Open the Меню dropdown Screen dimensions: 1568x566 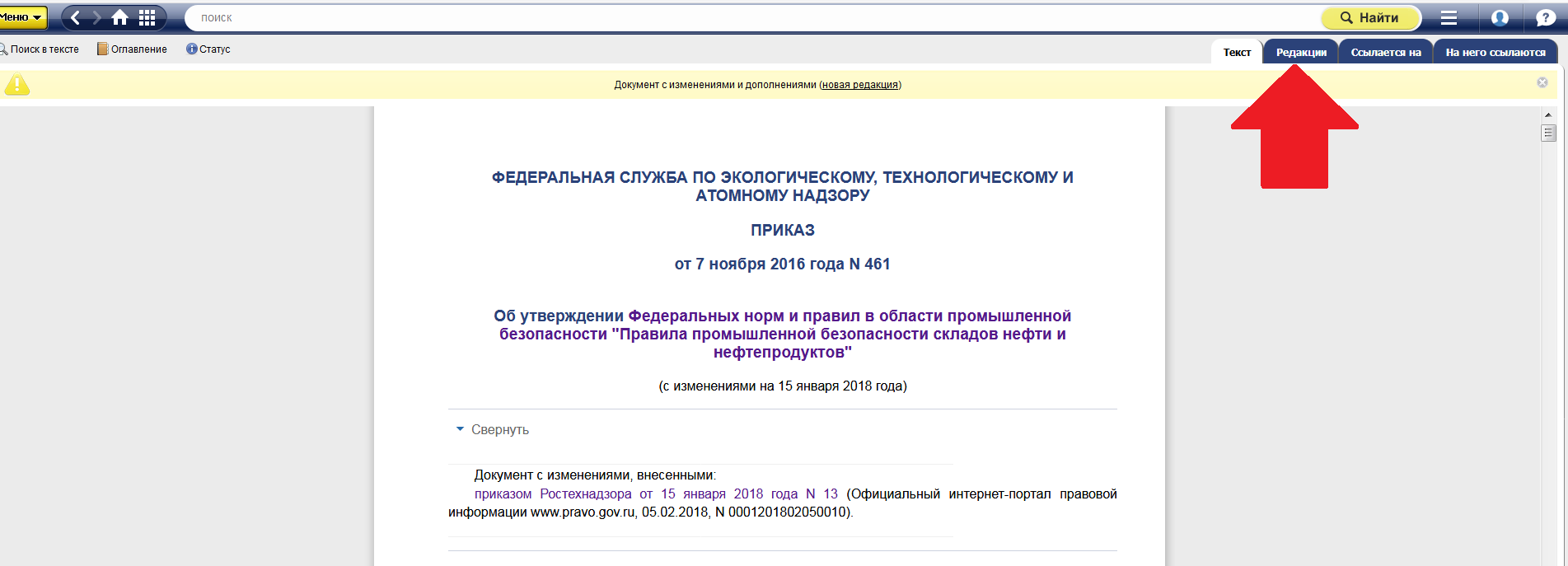21,17
